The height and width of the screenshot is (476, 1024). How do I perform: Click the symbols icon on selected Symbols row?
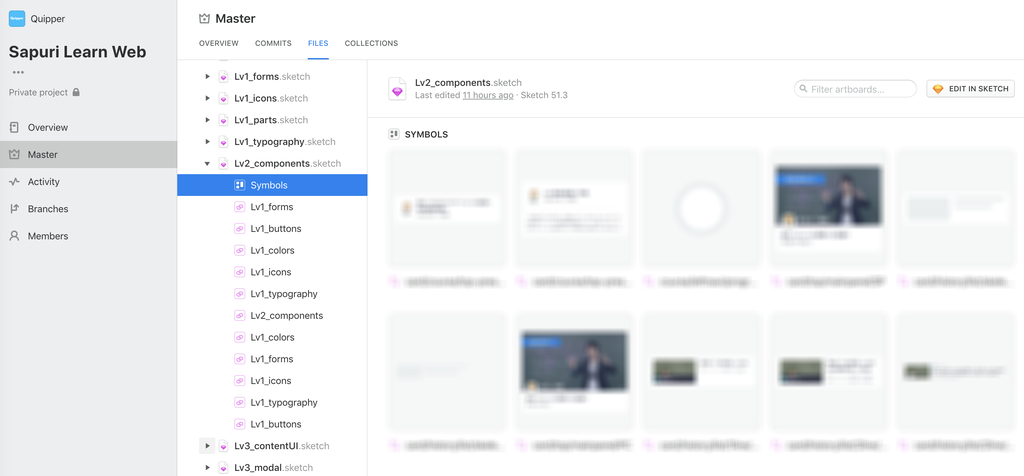coord(240,185)
